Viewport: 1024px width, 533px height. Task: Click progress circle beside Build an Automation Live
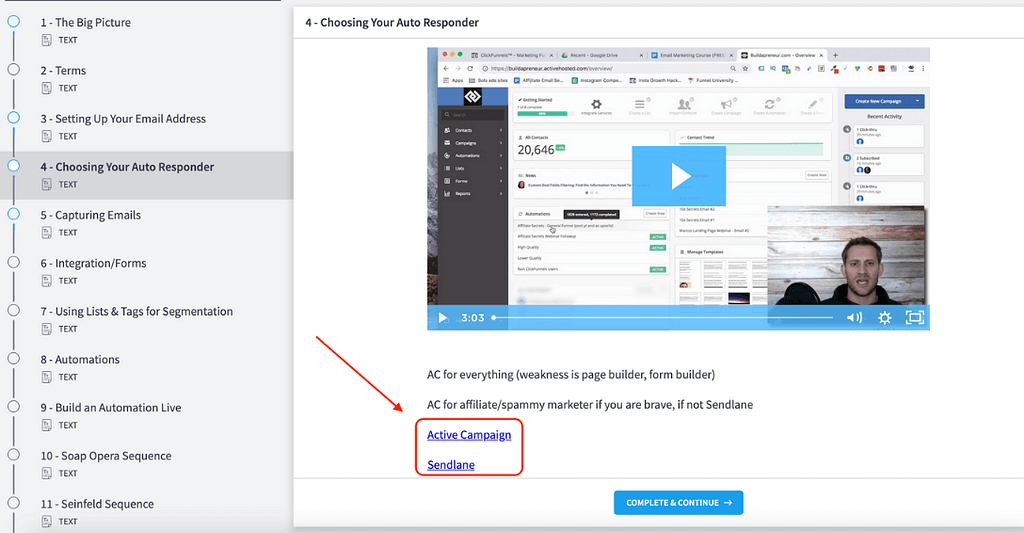click(13, 406)
